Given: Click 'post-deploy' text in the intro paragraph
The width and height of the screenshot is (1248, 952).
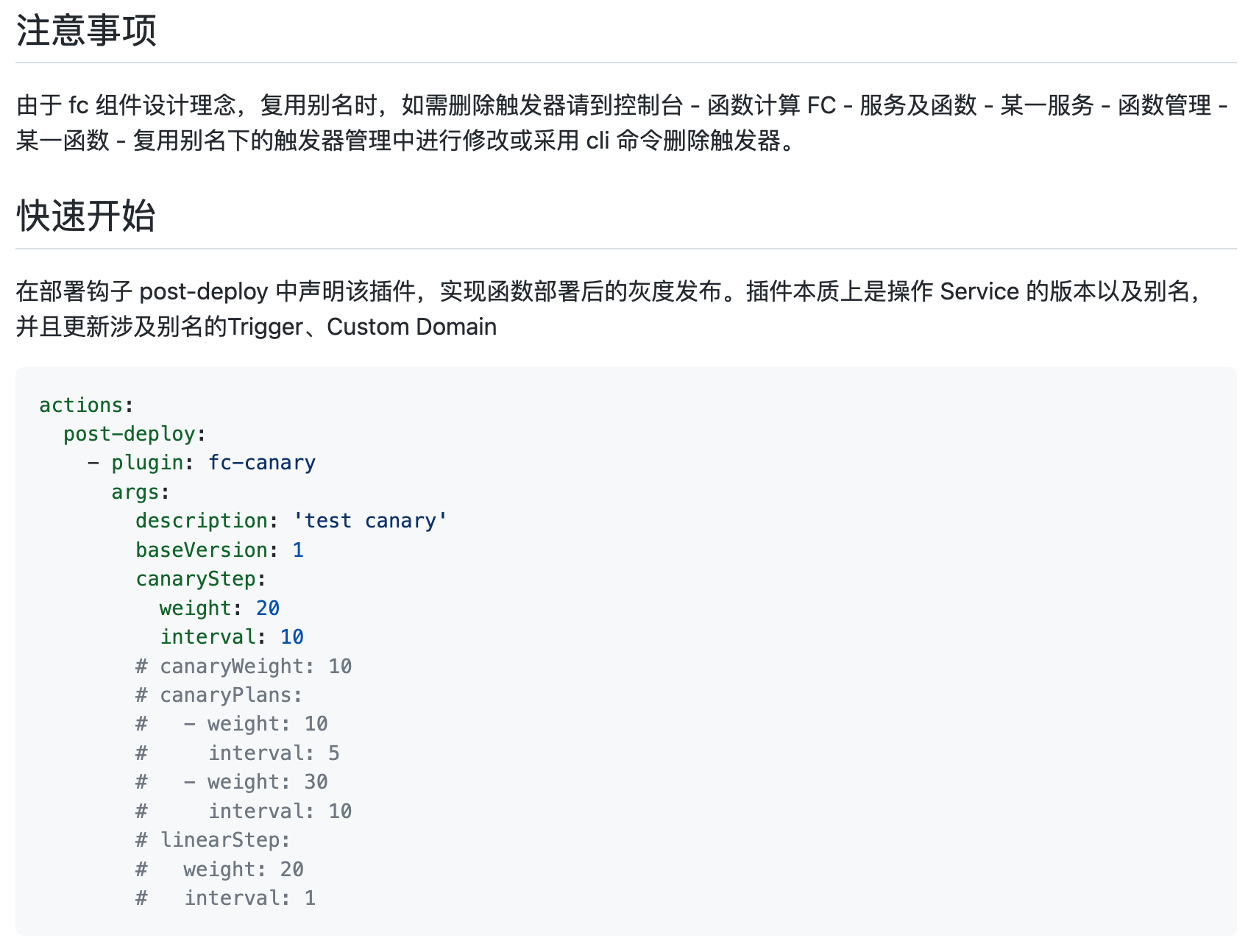Looking at the screenshot, I should [x=204, y=291].
